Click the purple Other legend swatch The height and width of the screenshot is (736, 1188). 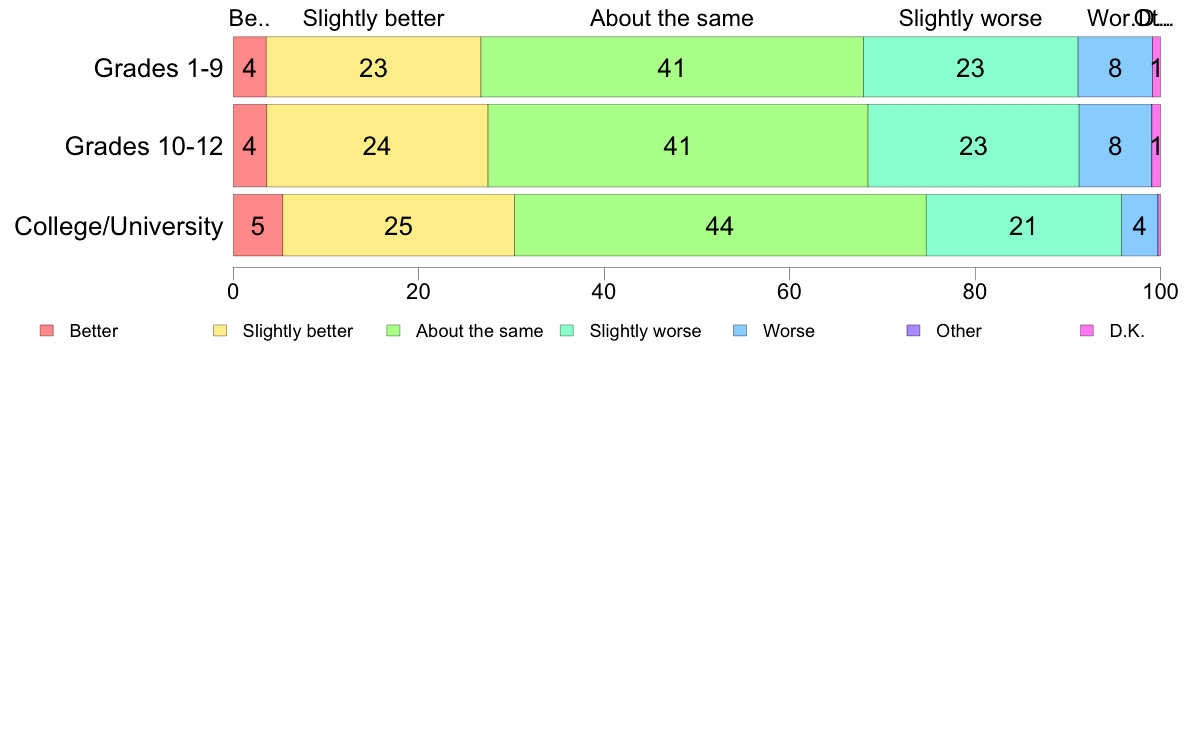click(914, 330)
